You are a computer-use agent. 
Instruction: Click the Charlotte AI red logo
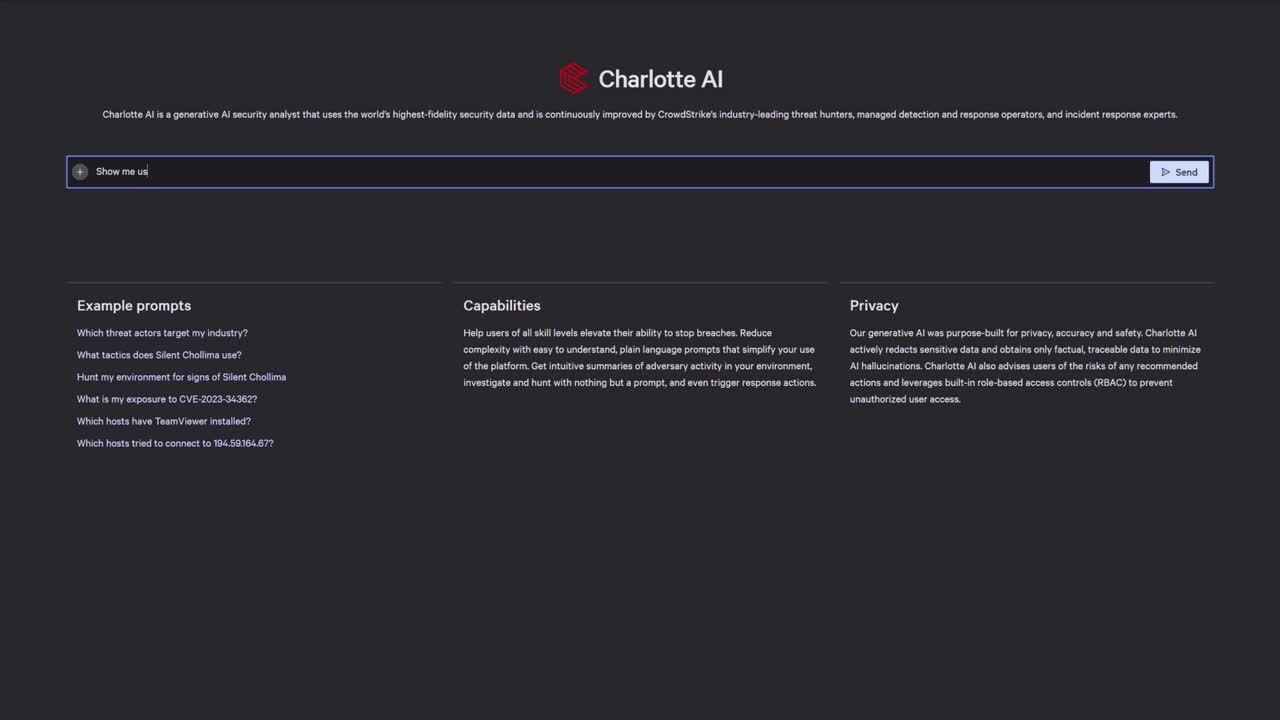pyautogui.click(x=574, y=79)
